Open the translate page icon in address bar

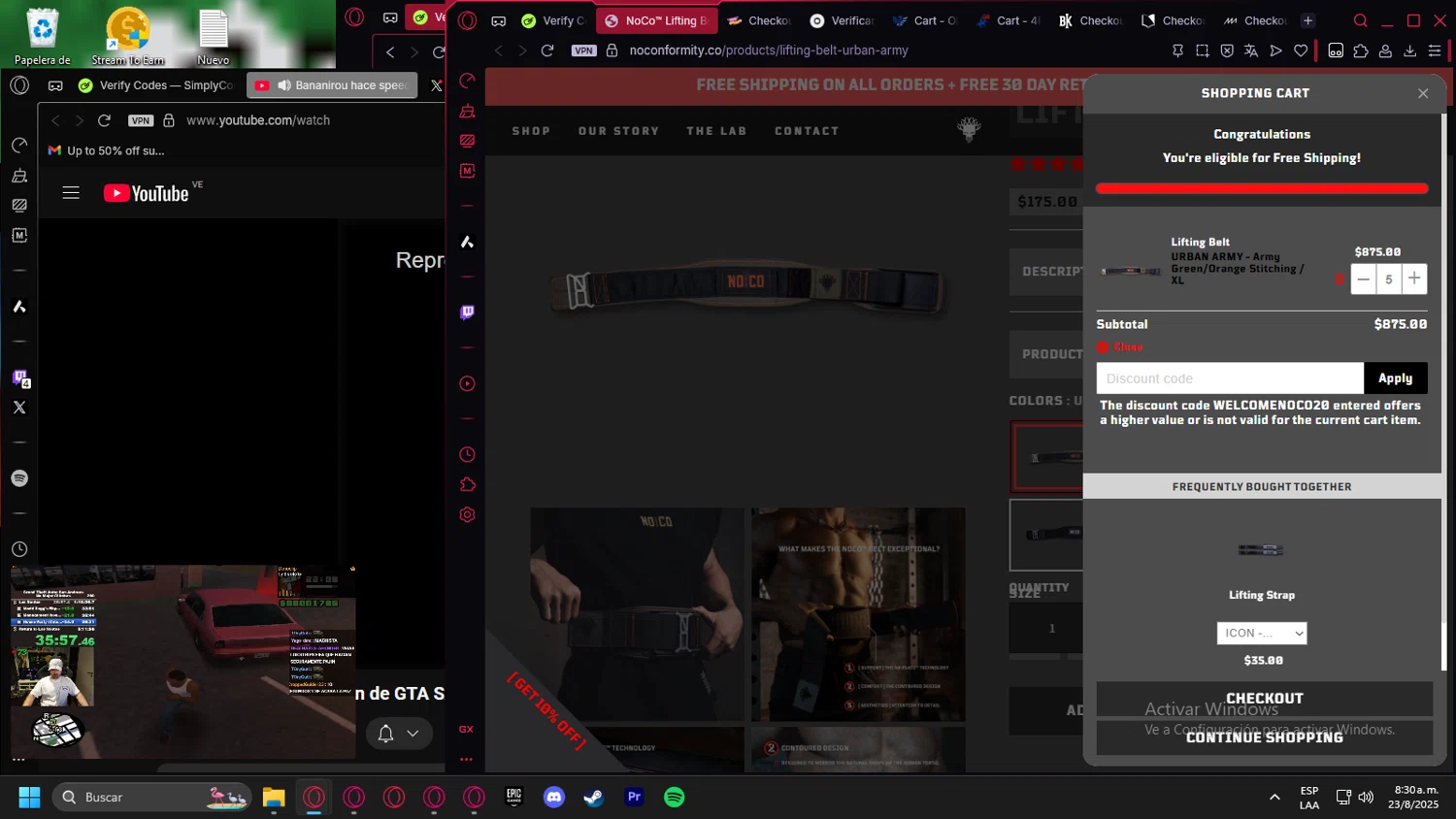pos(1251,50)
